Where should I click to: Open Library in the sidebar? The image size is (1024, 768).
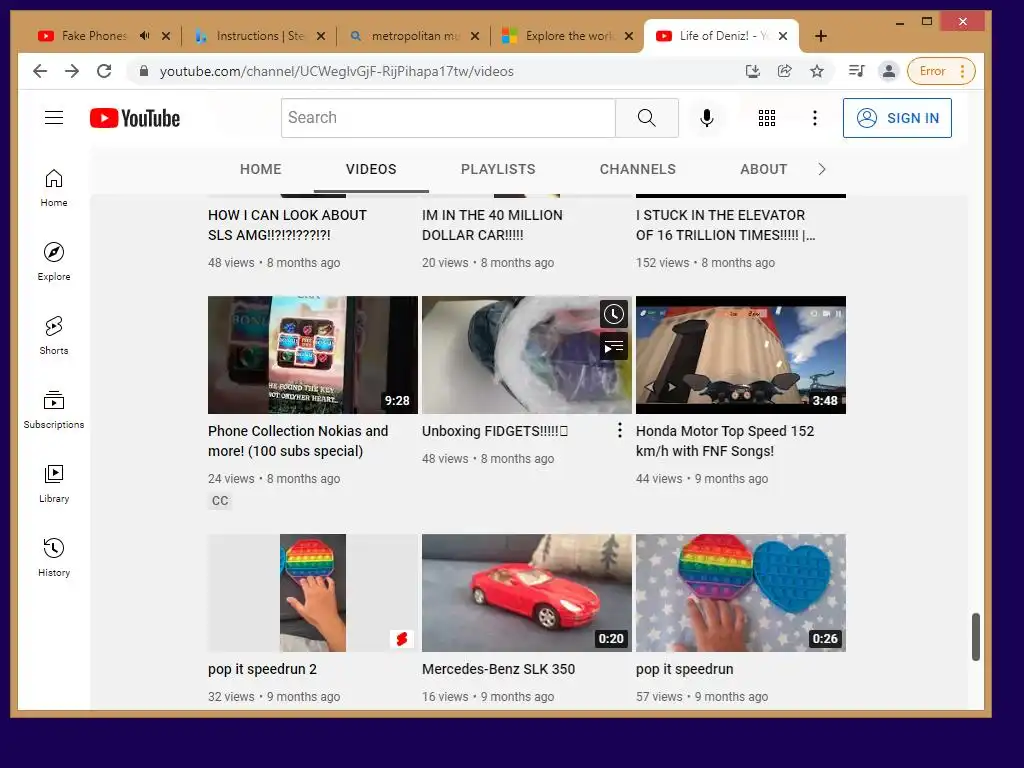point(54,483)
